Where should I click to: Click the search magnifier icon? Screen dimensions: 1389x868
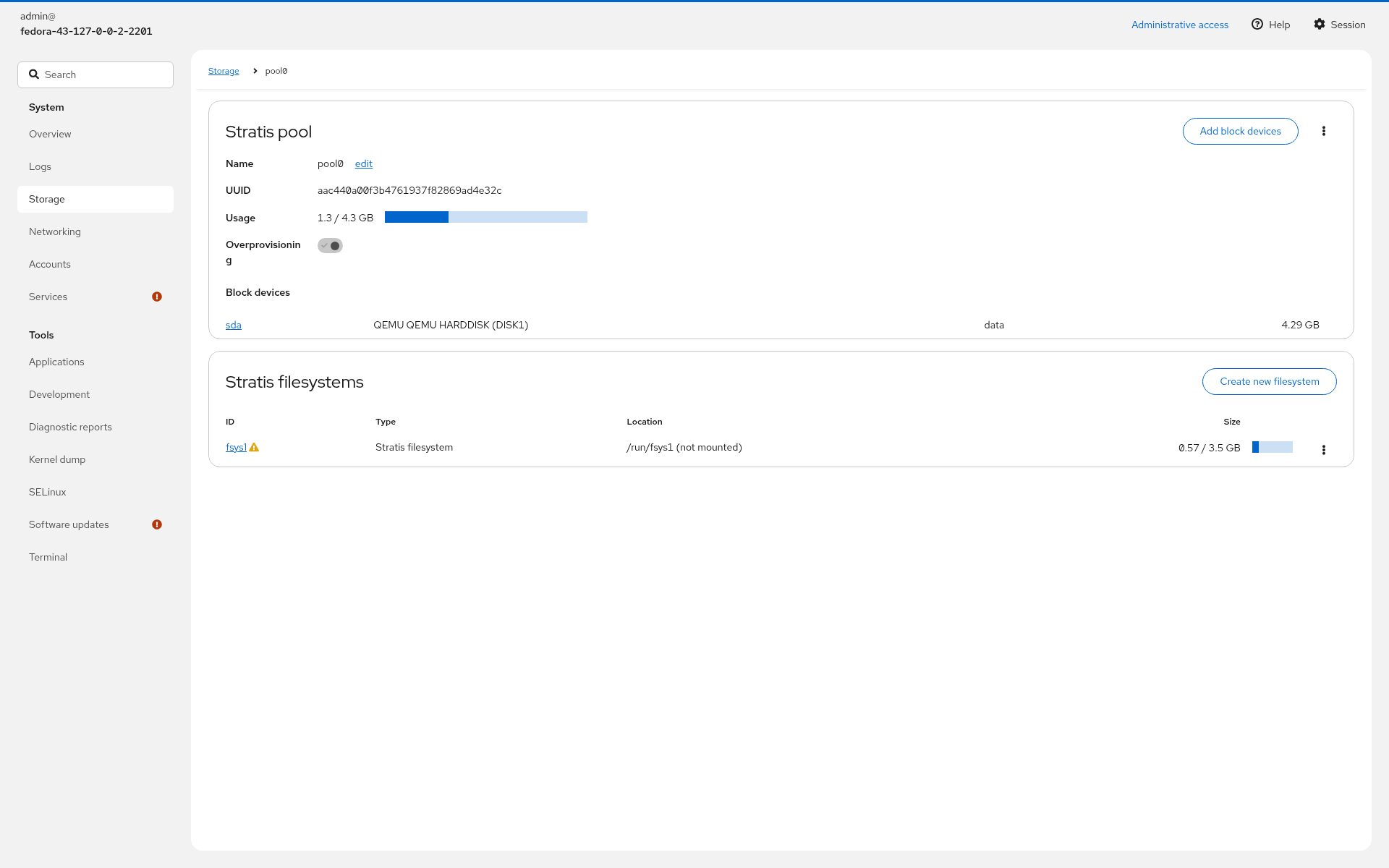coord(34,74)
